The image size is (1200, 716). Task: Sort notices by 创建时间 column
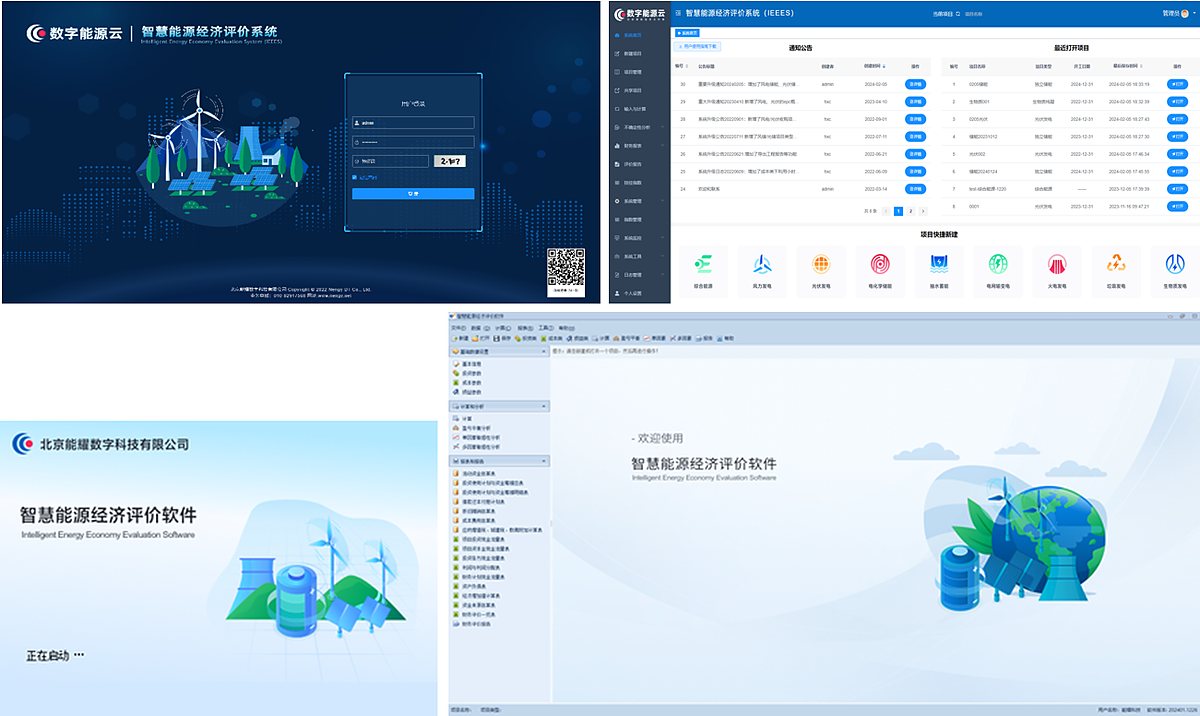[874, 66]
